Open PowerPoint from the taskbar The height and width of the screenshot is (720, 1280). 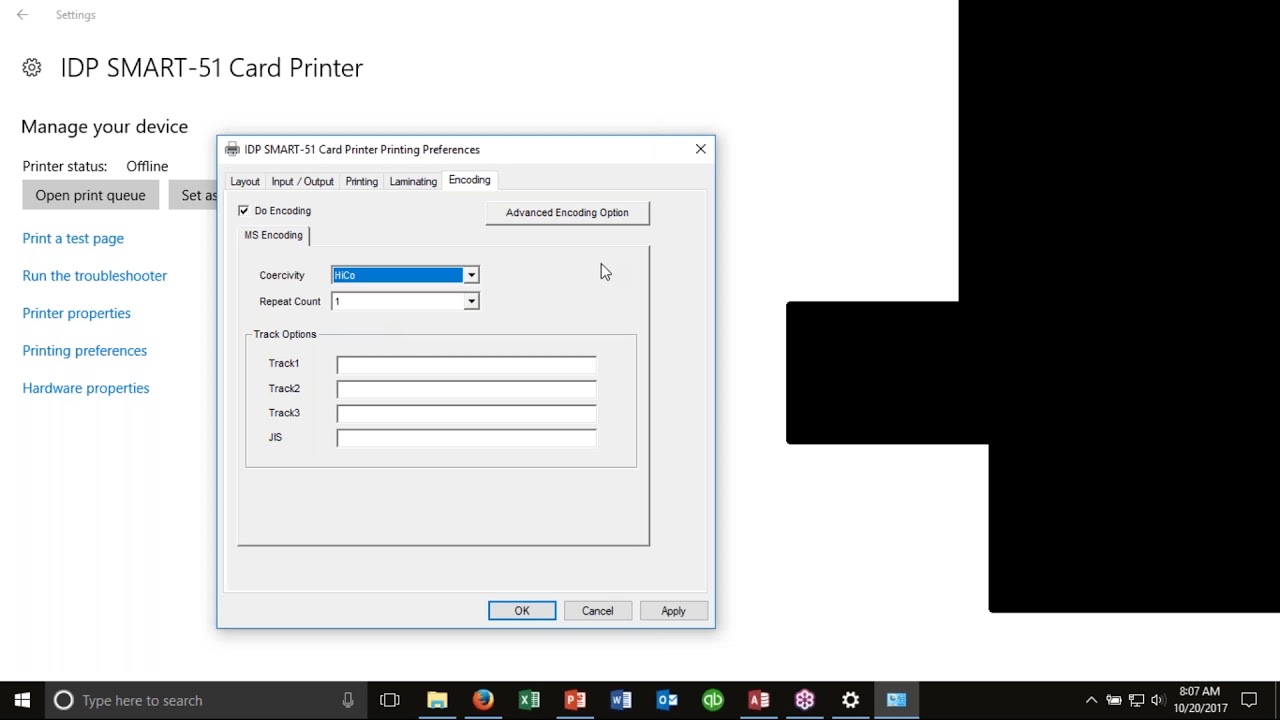click(x=575, y=700)
